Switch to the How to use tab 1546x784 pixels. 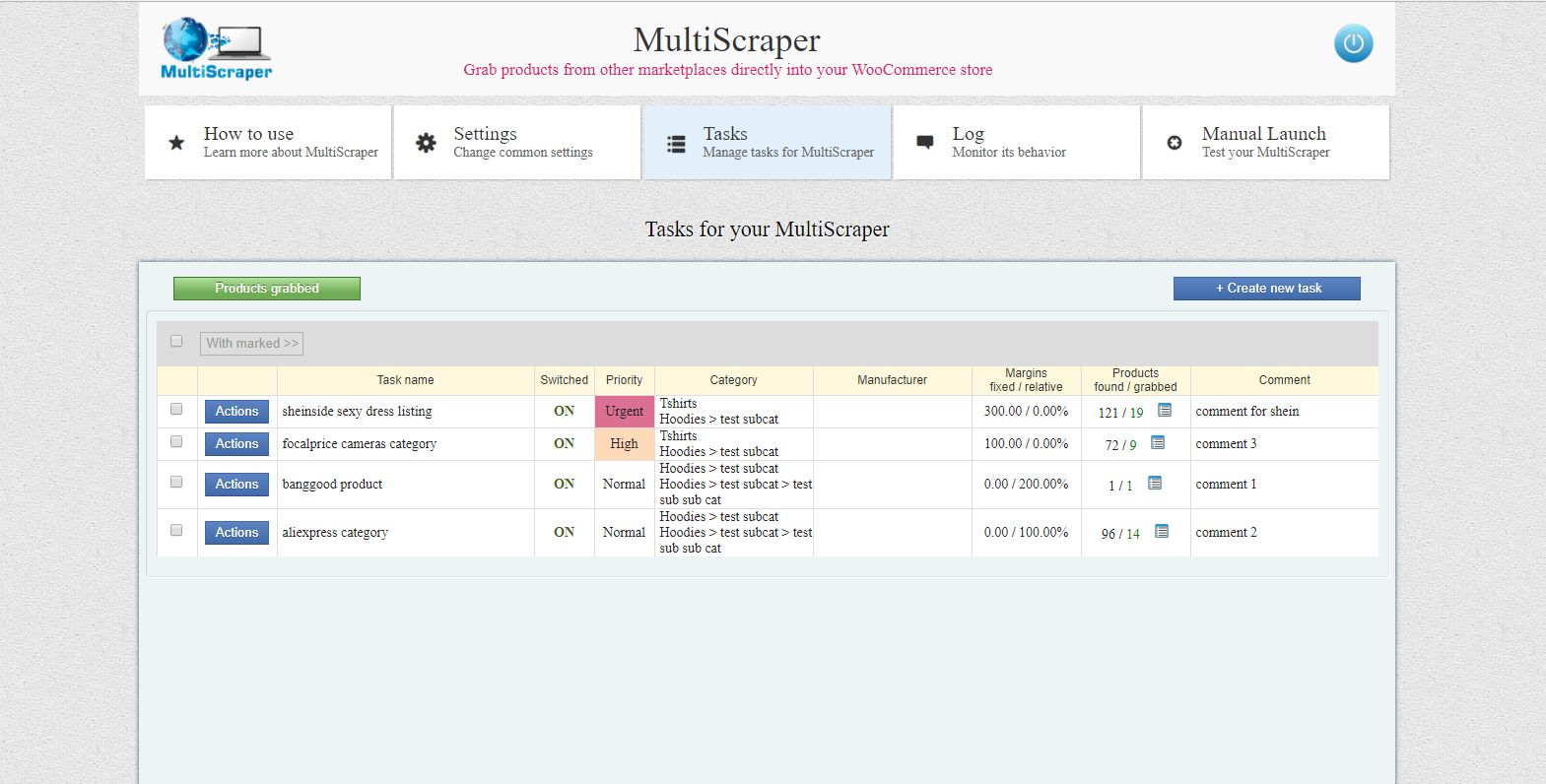click(x=268, y=143)
